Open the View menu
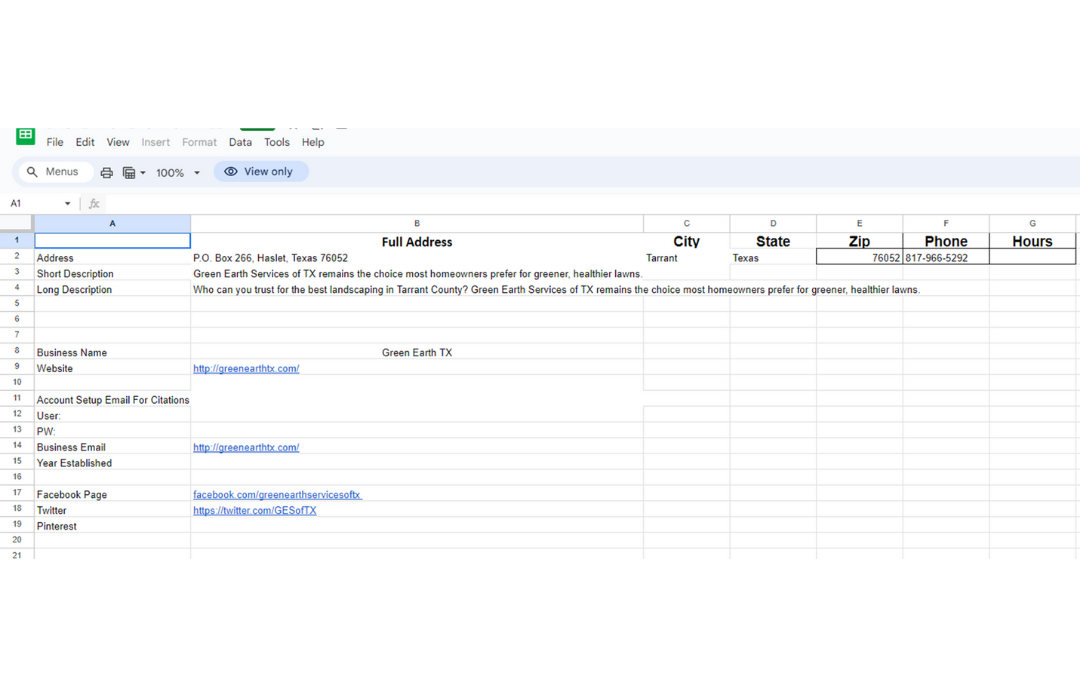Screen dimensions: 1080x675 click(x=118, y=142)
